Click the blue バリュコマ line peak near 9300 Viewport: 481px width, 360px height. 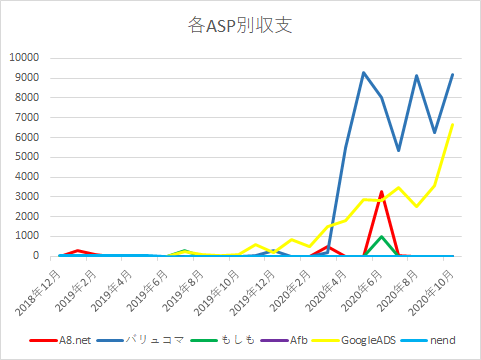[363, 73]
